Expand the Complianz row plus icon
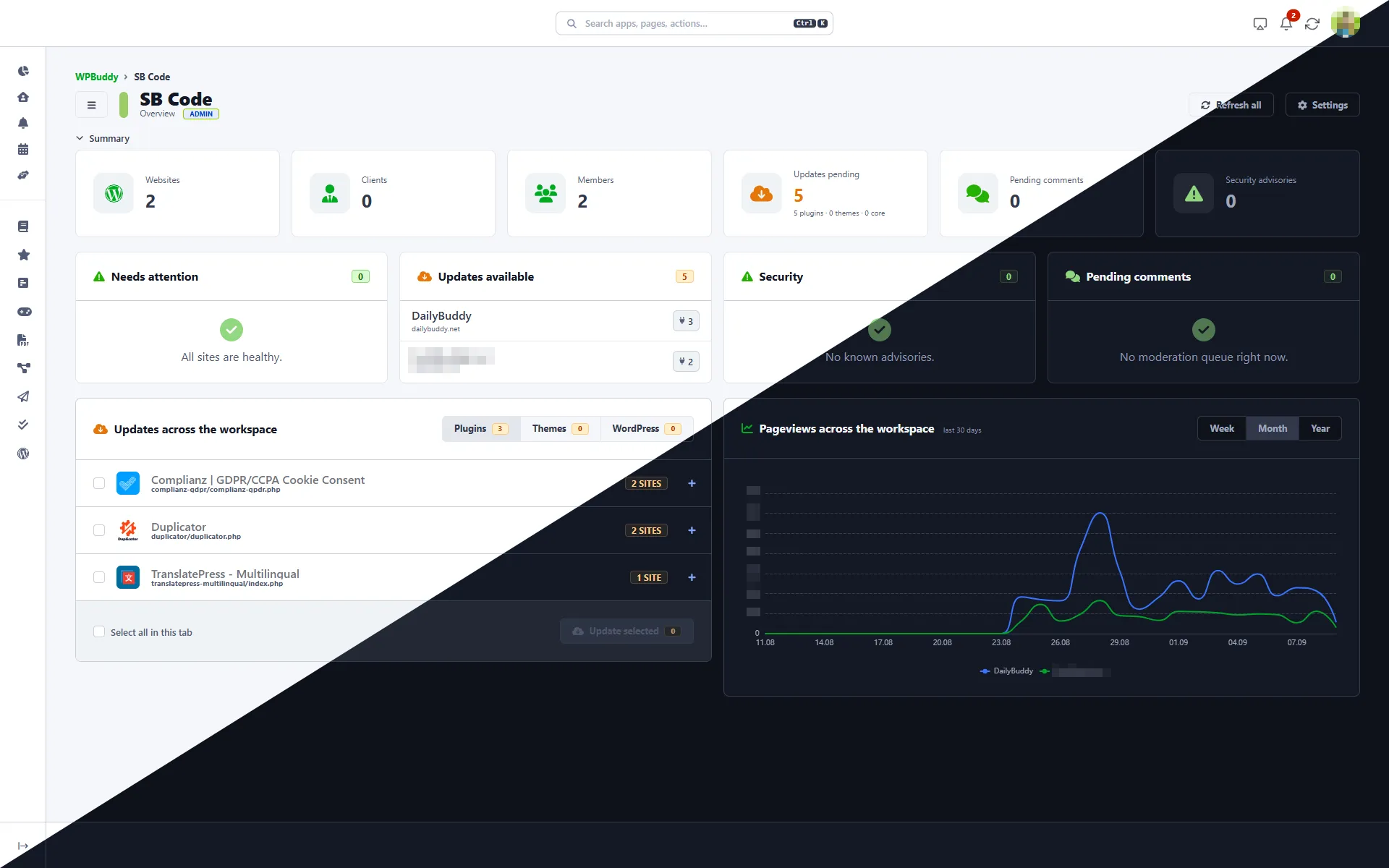The width and height of the screenshot is (1389, 868). pos(692,483)
